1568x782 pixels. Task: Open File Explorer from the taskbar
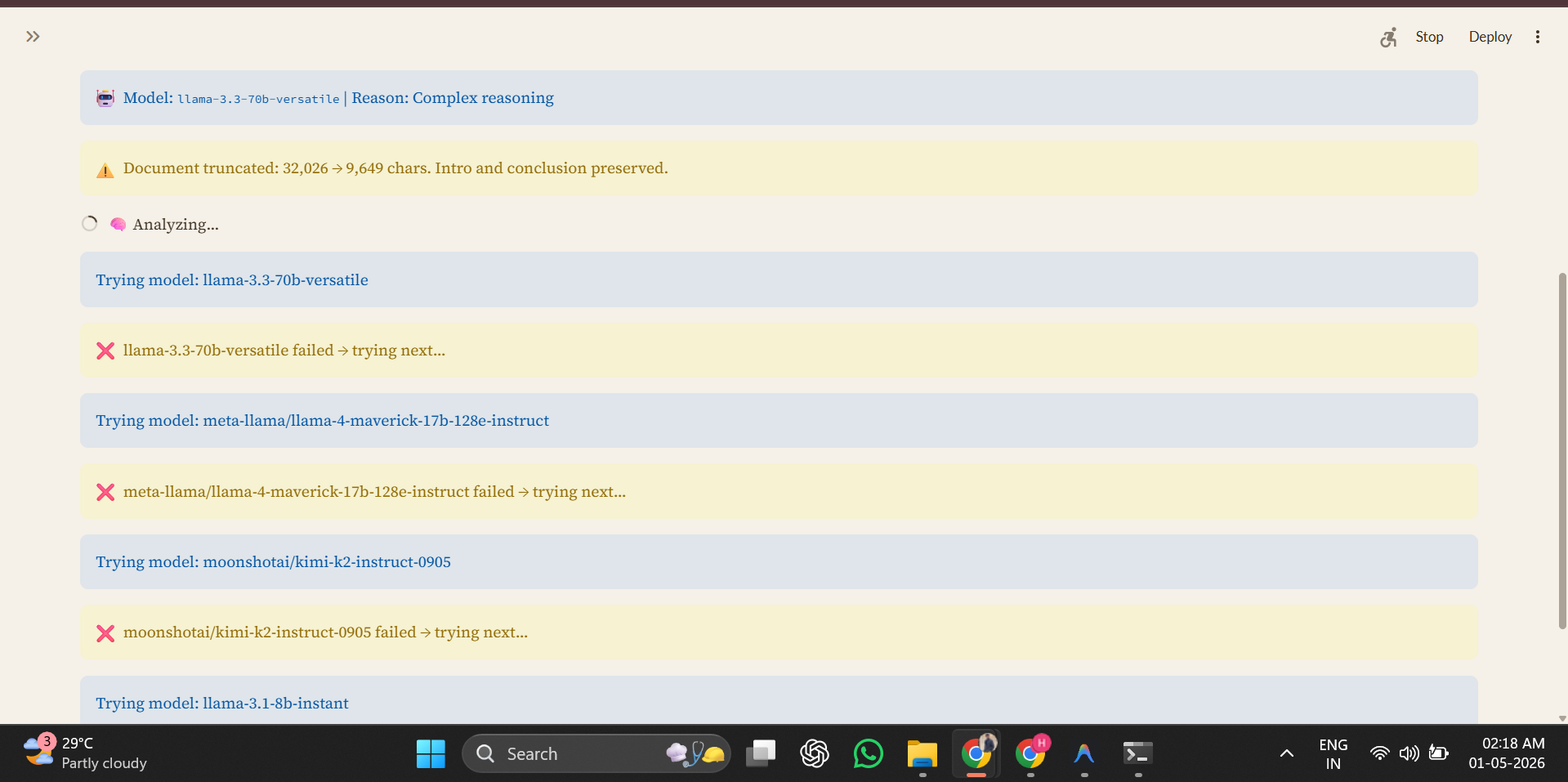point(922,753)
